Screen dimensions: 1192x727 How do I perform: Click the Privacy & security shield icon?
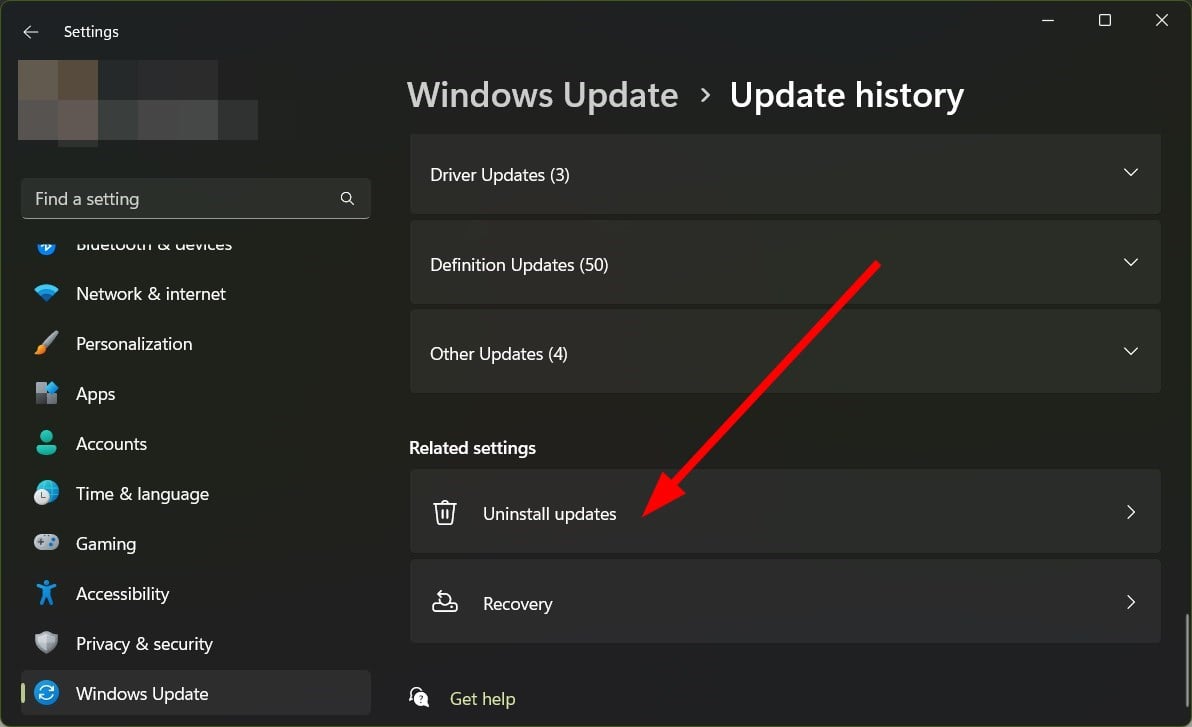click(x=46, y=643)
